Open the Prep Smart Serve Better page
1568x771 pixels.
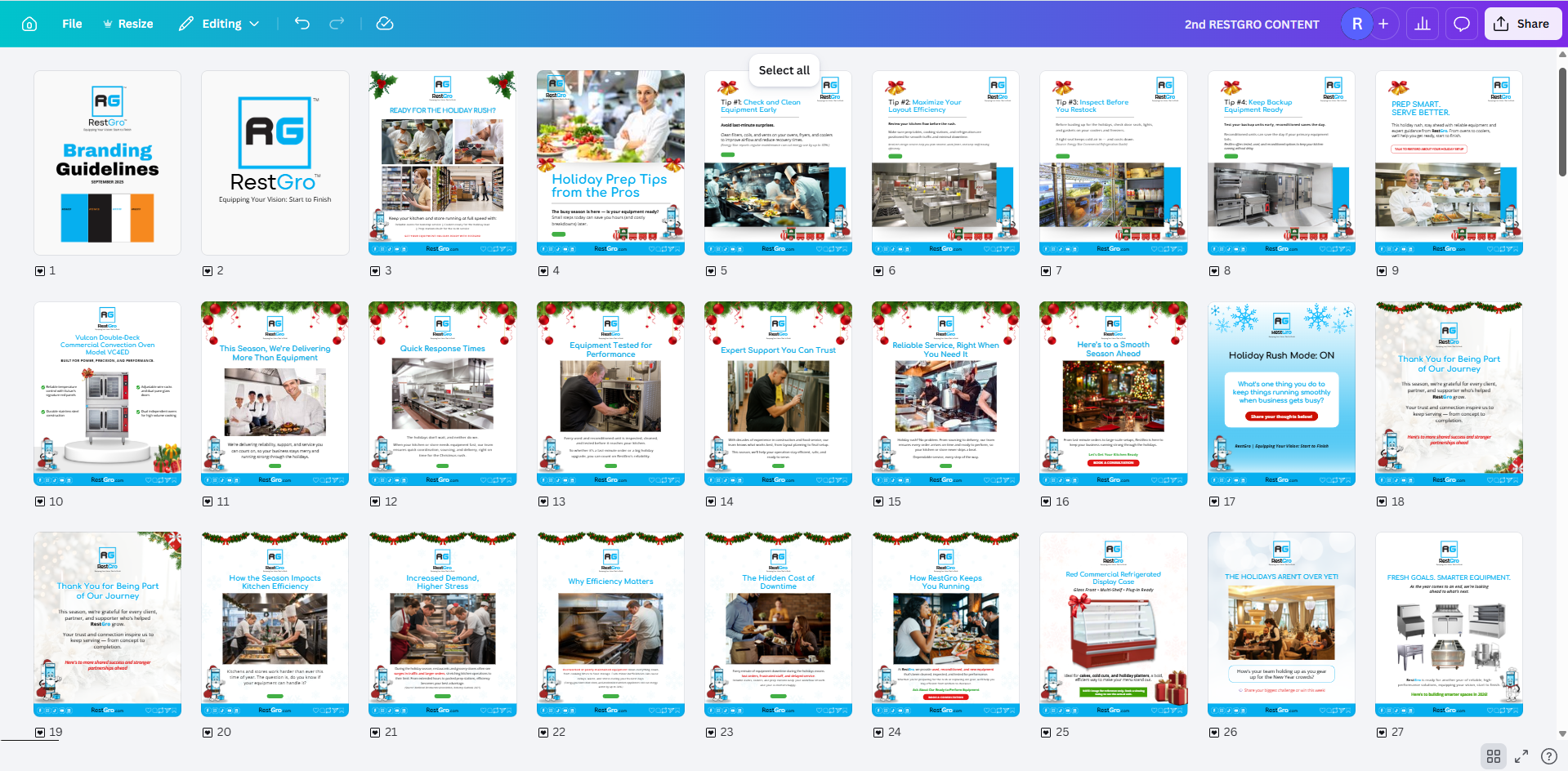(1449, 163)
